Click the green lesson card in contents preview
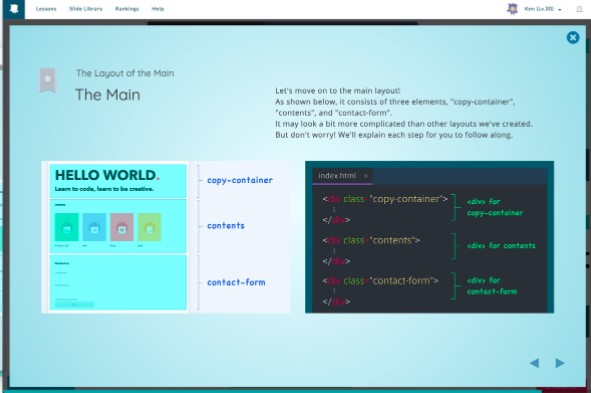The height and width of the screenshot is (393, 591). (x=67, y=227)
